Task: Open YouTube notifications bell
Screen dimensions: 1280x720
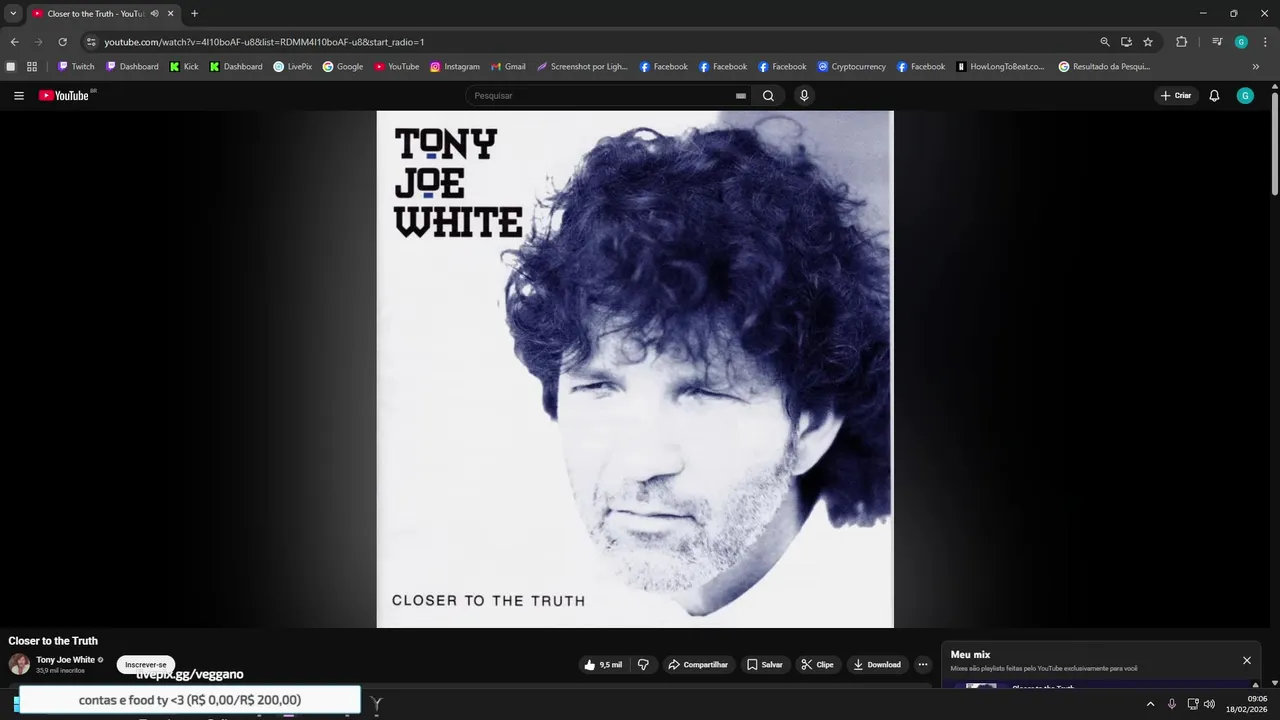Action: pyautogui.click(x=1214, y=96)
